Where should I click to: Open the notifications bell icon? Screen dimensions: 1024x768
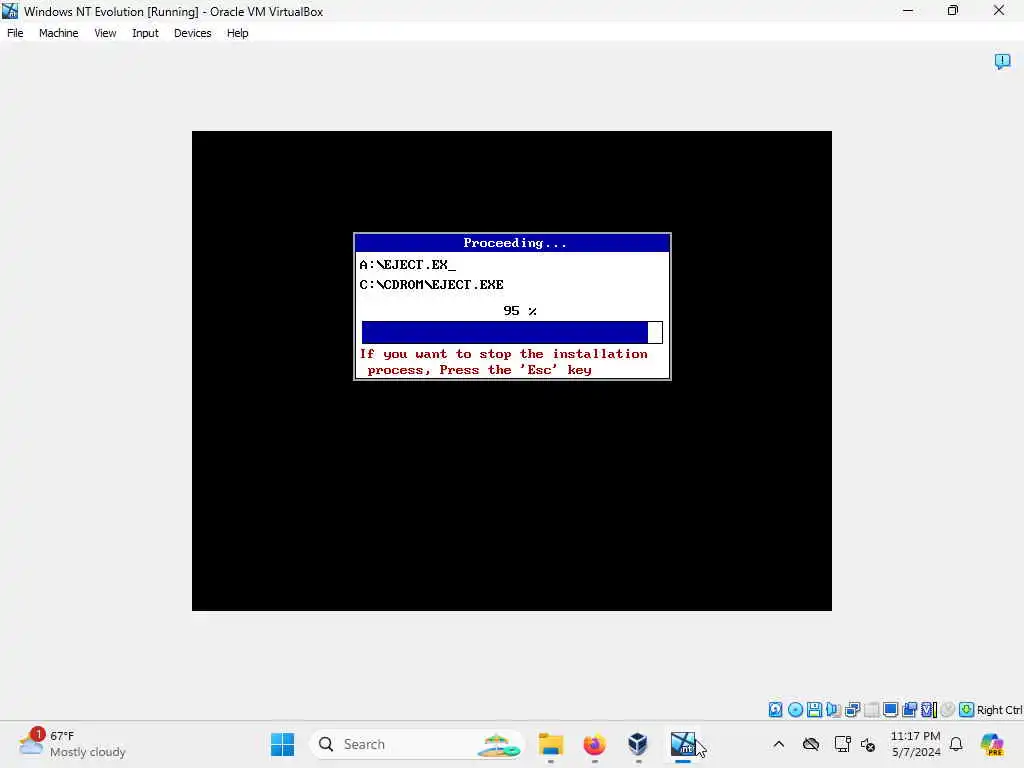[956, 744]
